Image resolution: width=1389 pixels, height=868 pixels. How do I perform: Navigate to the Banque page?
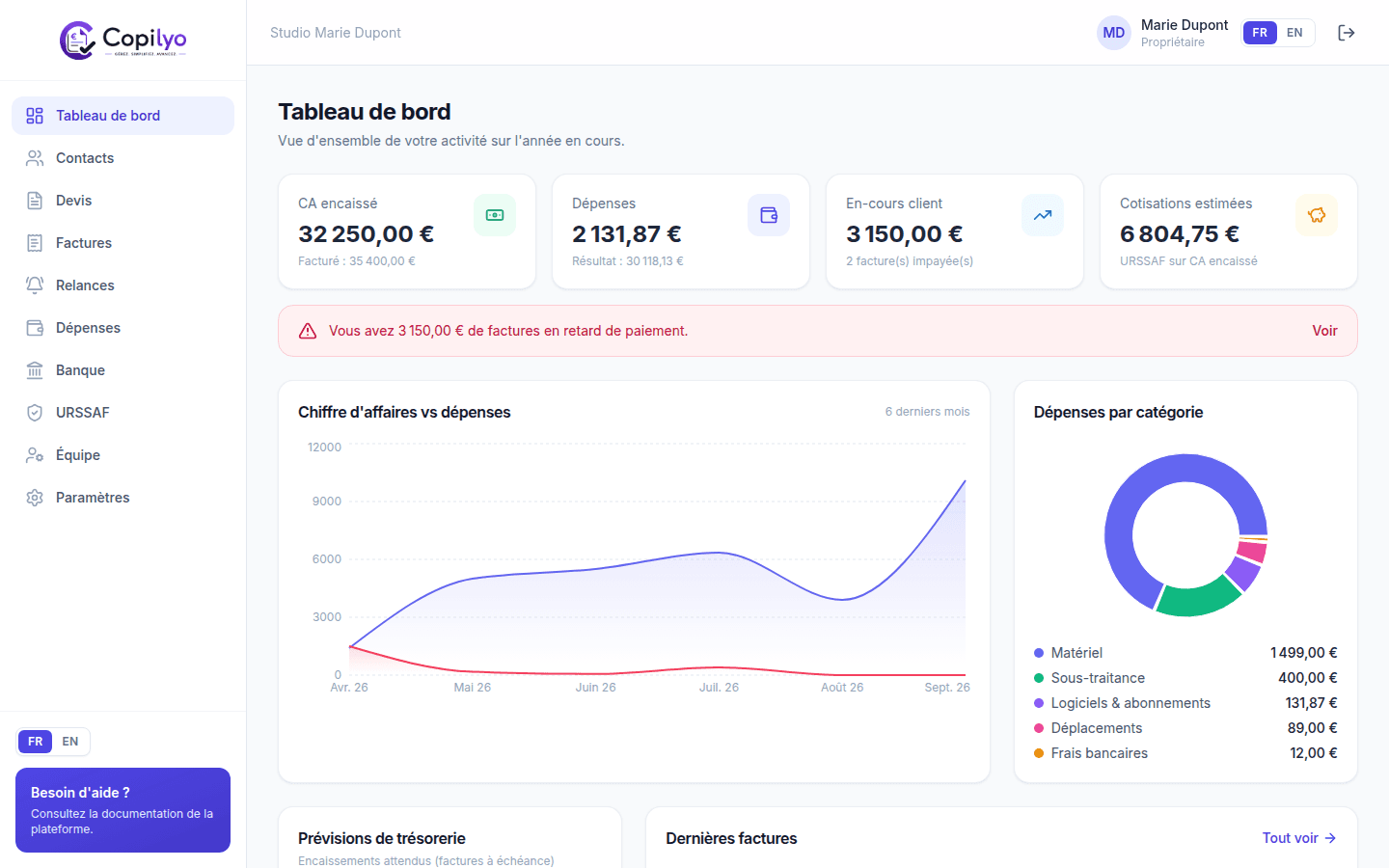(x=123, y=370)
